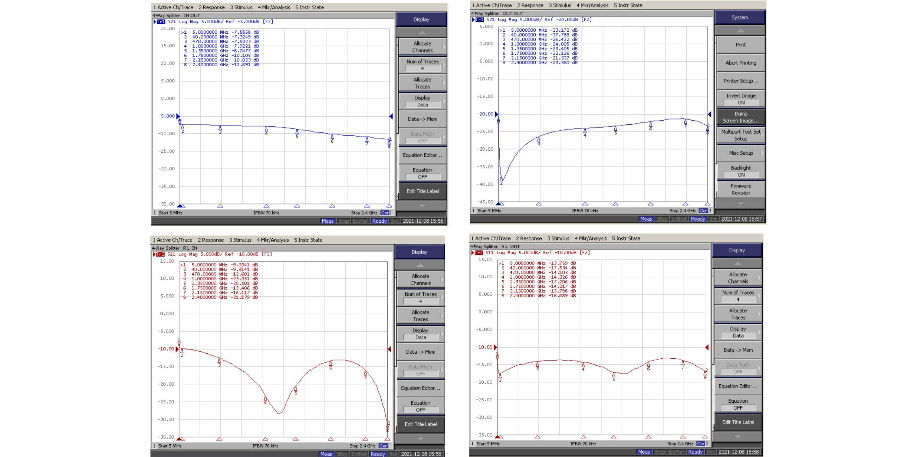914x457 pixels.
Task: Open Equation Editor in bottom-left panel
Action: [x=419, y=388]
